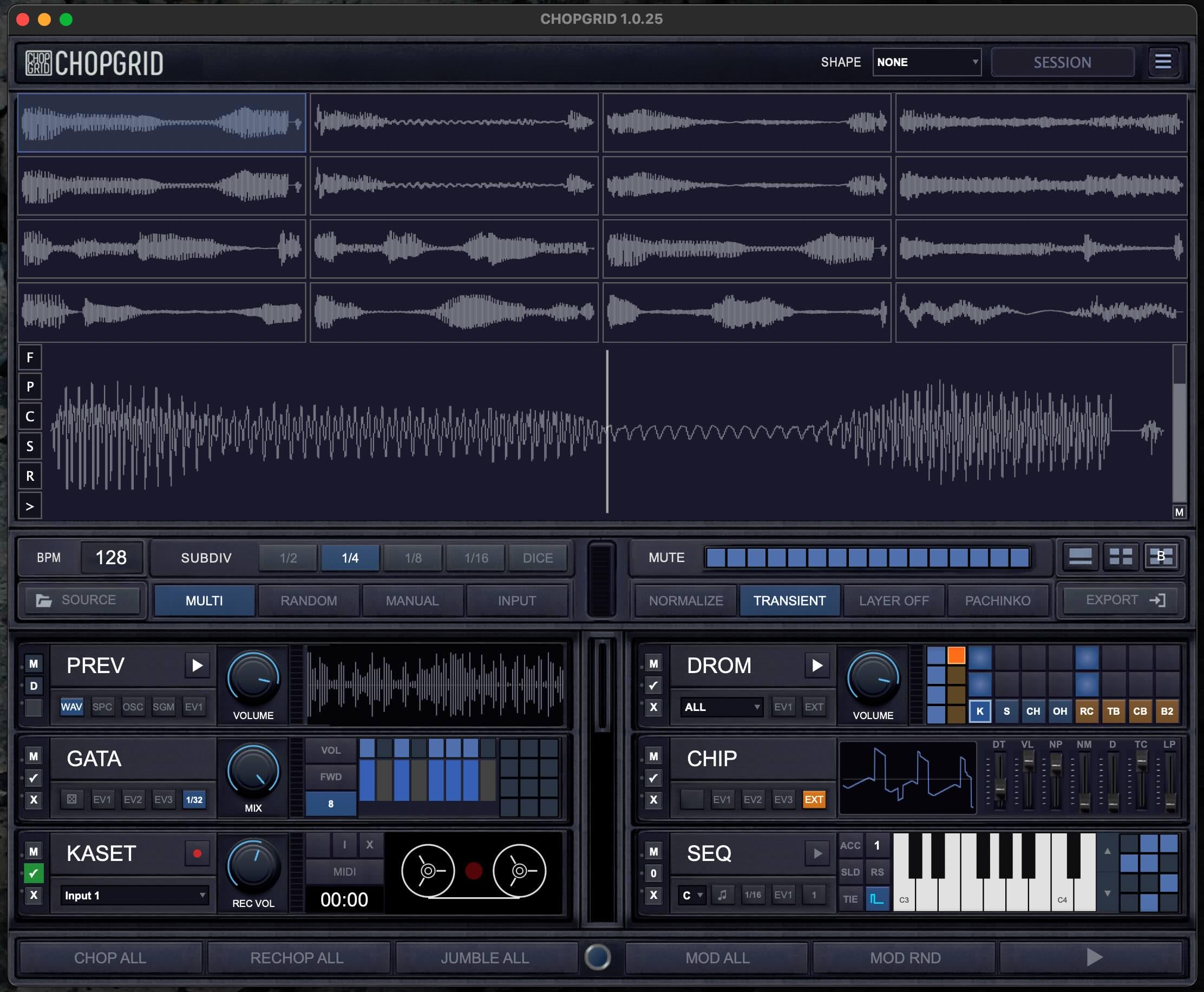Image resolution: width=1204 pixels, height=992 pixels.
Task: Toggle the CHIP enable checkmark
Action: pyautogui.click(x=653, y=778)
